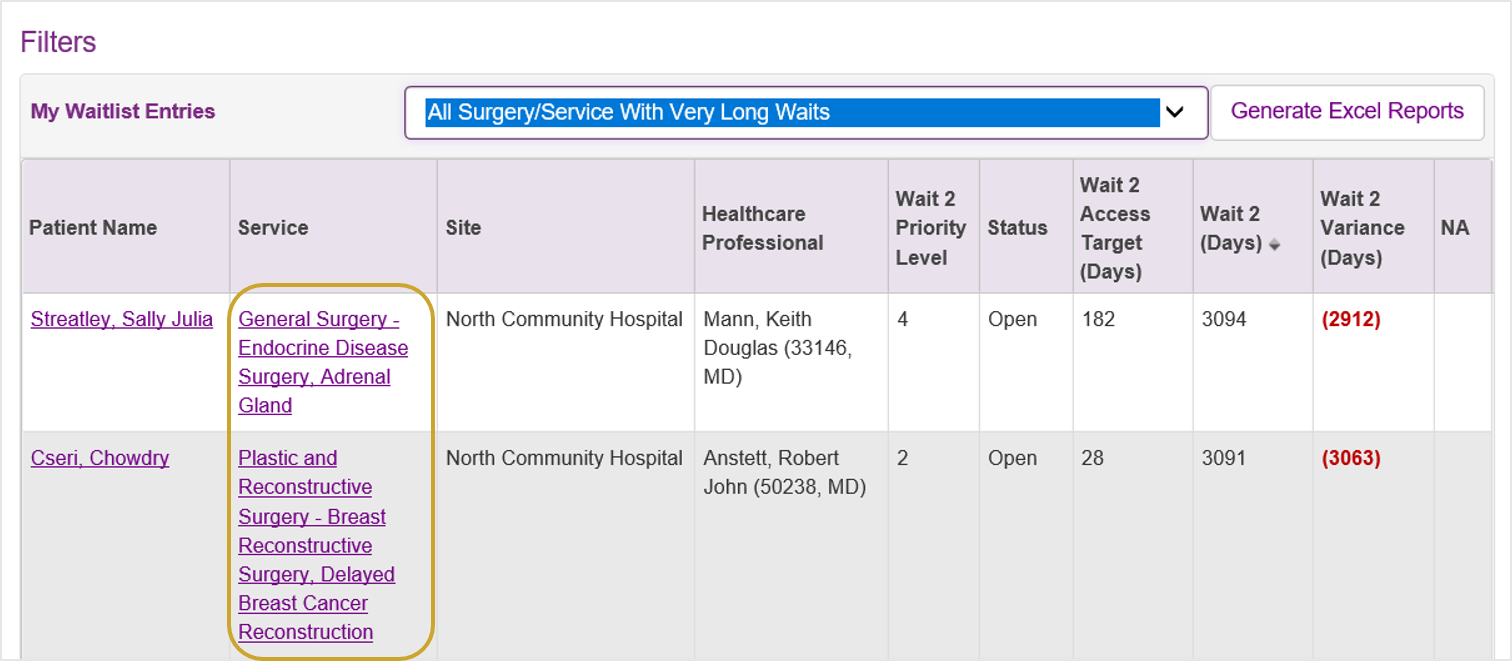Viewport: 1512px width, 661px height.
Task: Open Plastic and Reconstructive Surgery service link
Action: pyautogui.click(x=316, y=545)
